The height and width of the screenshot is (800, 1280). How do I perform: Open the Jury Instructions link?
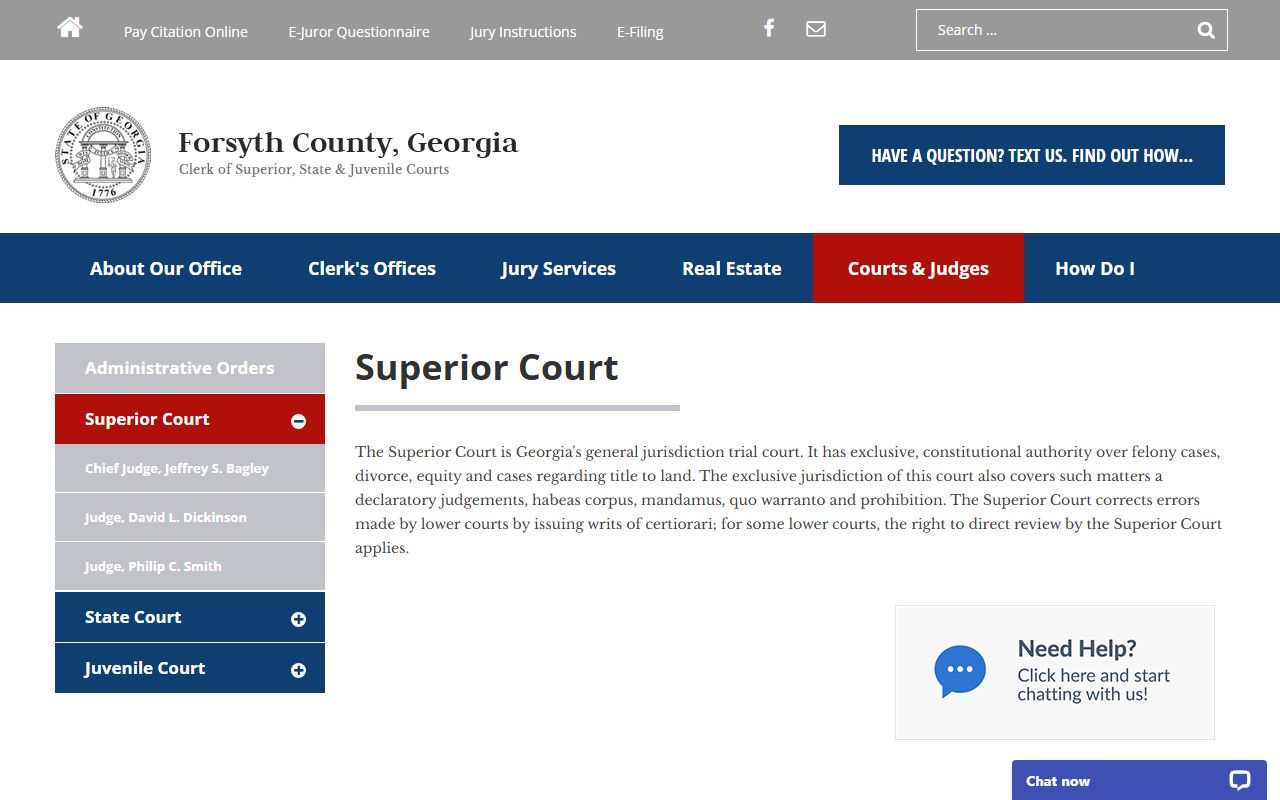pyautogui.click(x=523, y=32)
